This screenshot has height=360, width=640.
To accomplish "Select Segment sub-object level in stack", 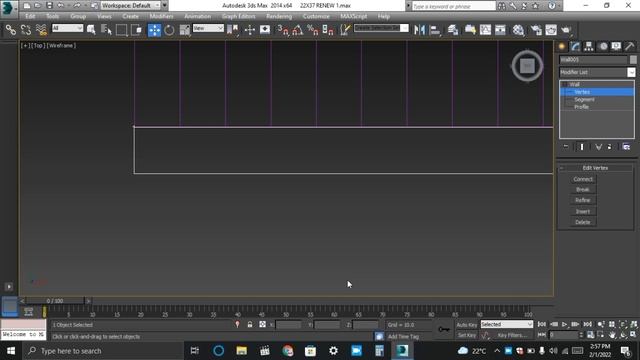I will tap(584, 100).
